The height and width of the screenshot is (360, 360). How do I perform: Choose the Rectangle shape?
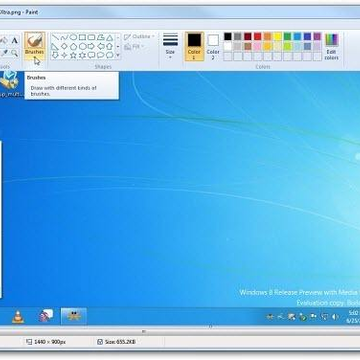point(82,37)
